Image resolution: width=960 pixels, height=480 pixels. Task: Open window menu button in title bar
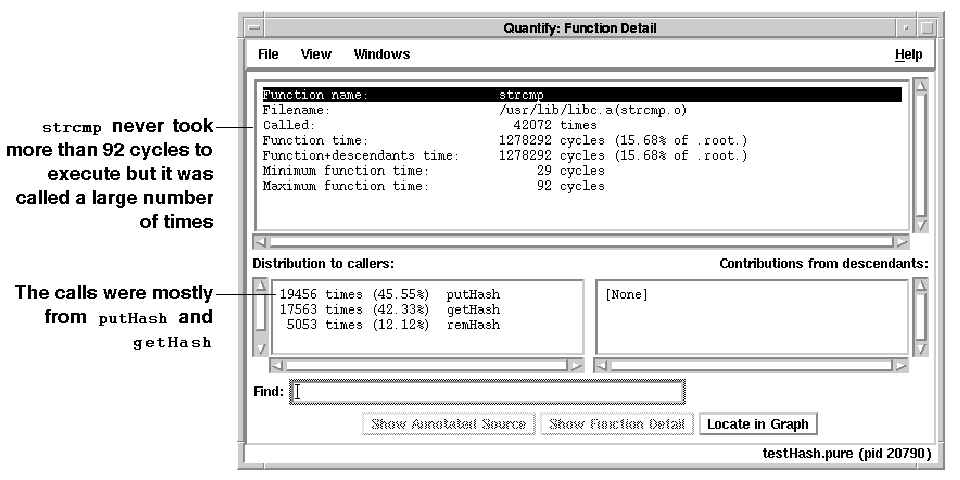[255, 28]
